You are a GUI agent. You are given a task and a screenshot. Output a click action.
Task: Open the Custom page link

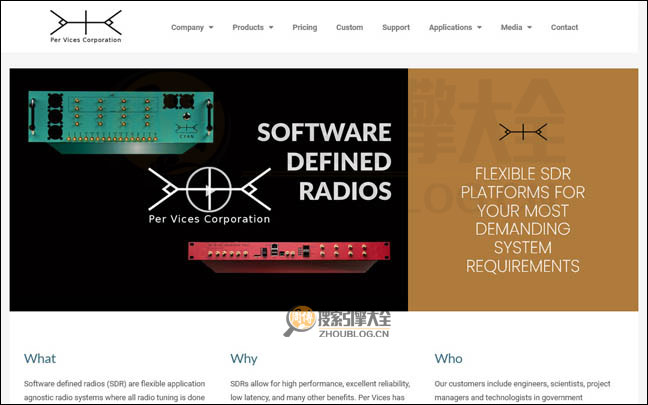click(x=349, y=27)
